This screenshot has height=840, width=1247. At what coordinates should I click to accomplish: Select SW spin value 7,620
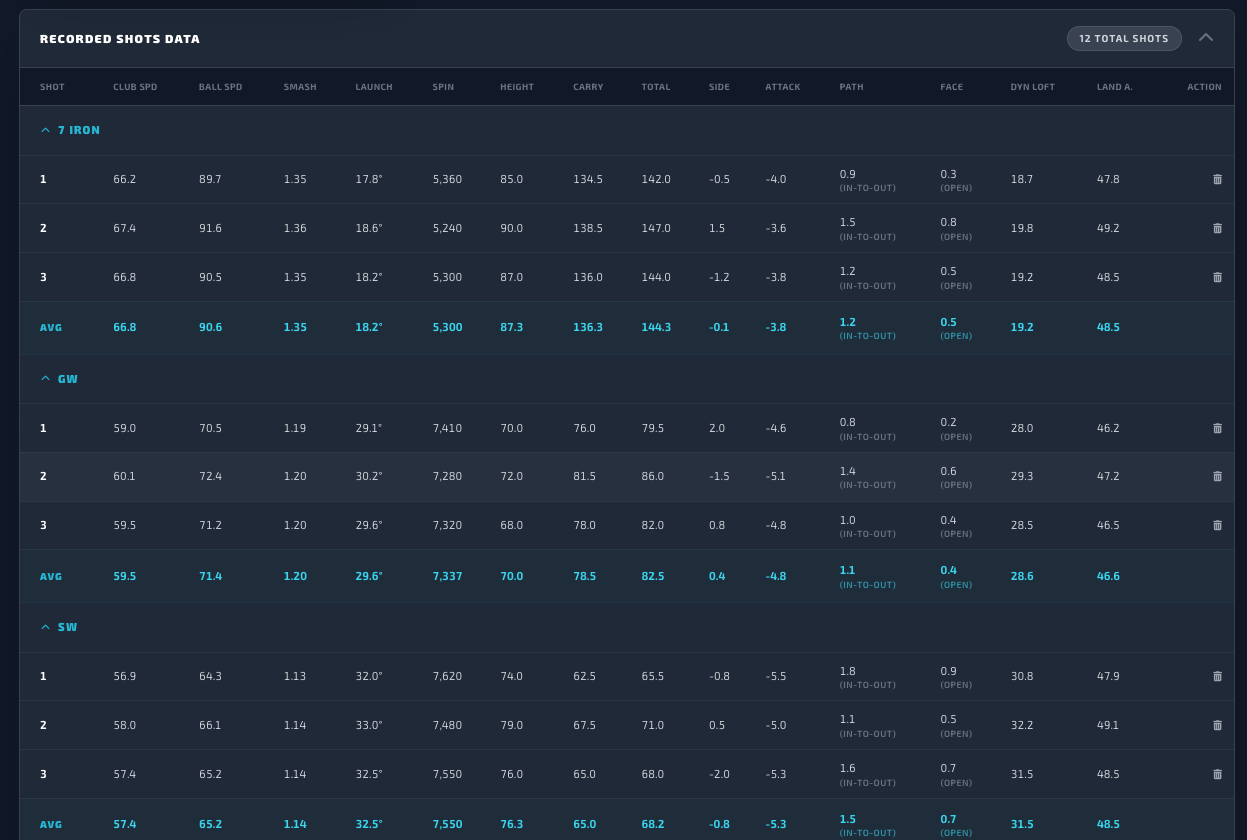(447, 676)
